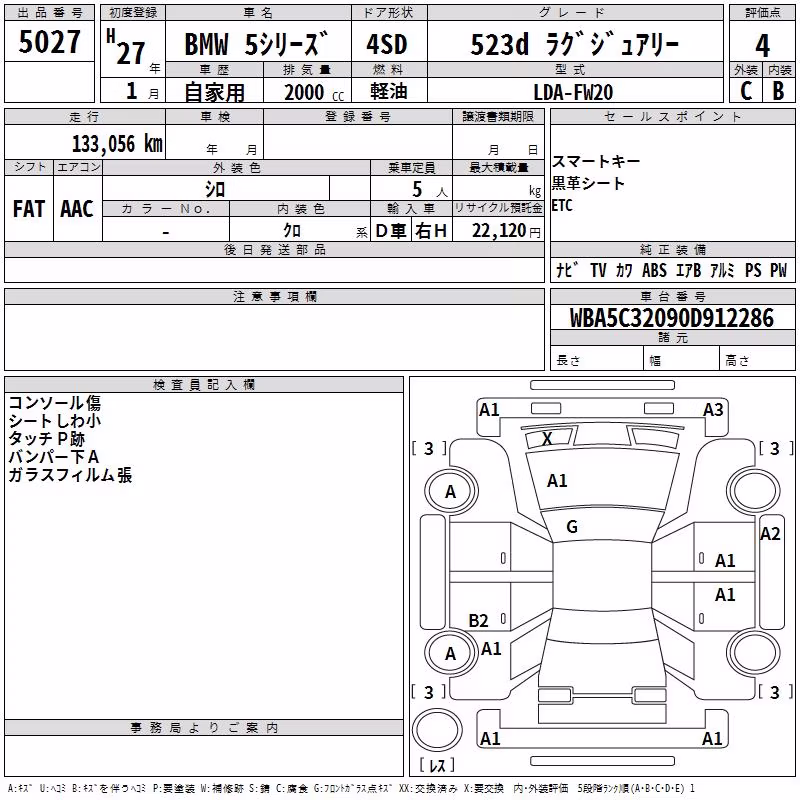Select the car name BMW 5シリーズ
The height and width of the screenshot is (800, 800).
pos(256,43)
